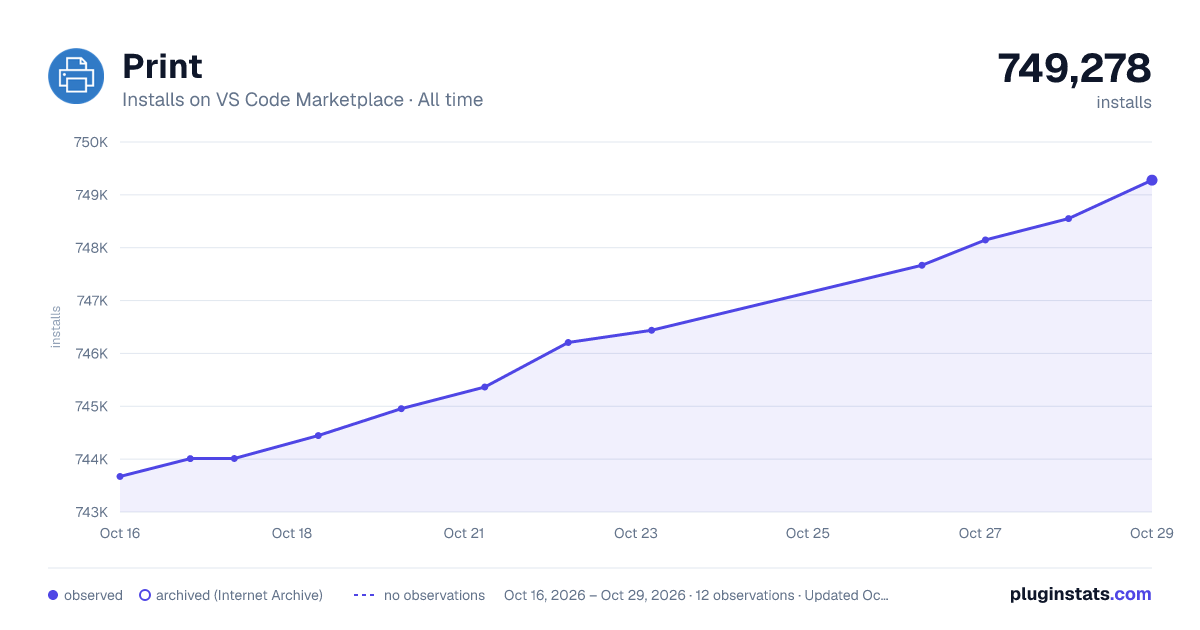Click the filled observed legend dot

[x=53, y=595]
